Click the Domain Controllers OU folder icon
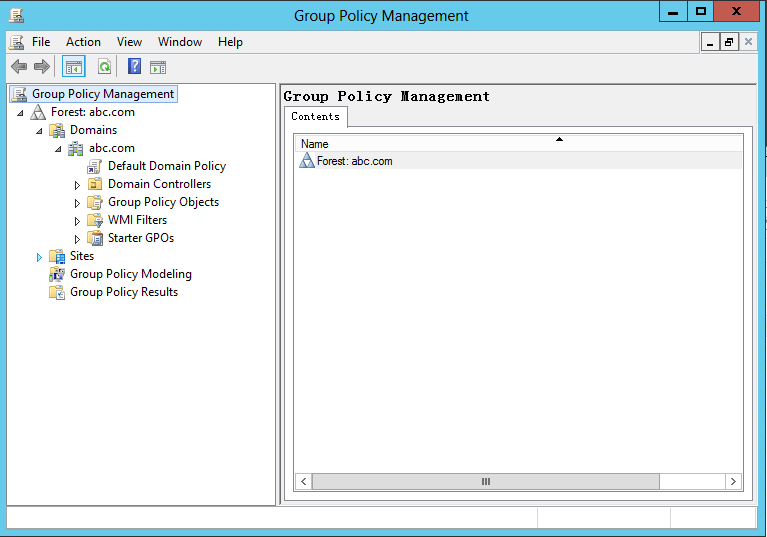The width and height of the screenshot is (767, 537). click(94, 184)
